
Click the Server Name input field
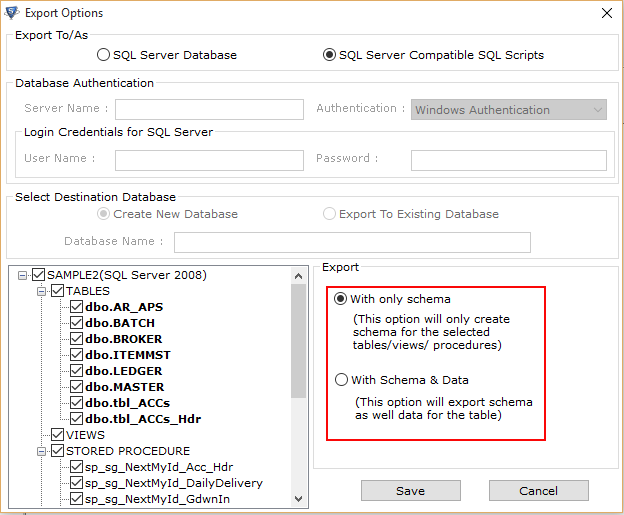tap(209, 109)
